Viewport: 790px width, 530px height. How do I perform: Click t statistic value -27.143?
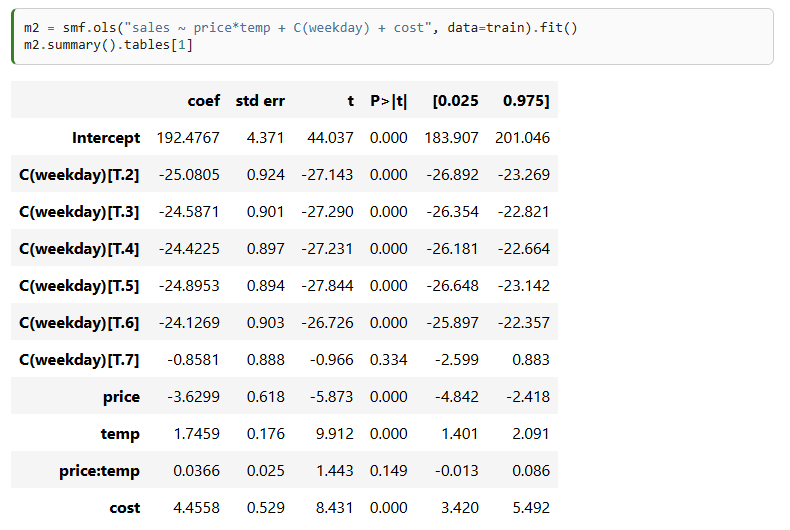point(327,175)
